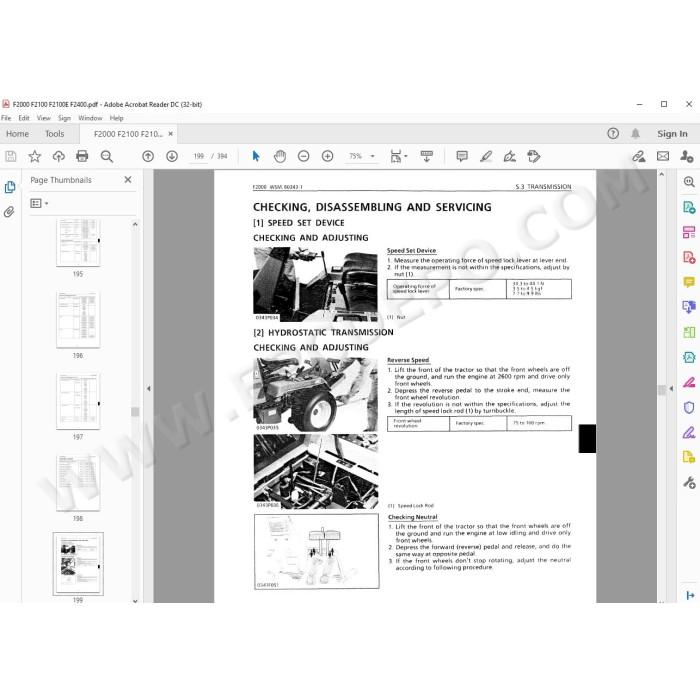Open the Help question mark icon

(613, 133)
